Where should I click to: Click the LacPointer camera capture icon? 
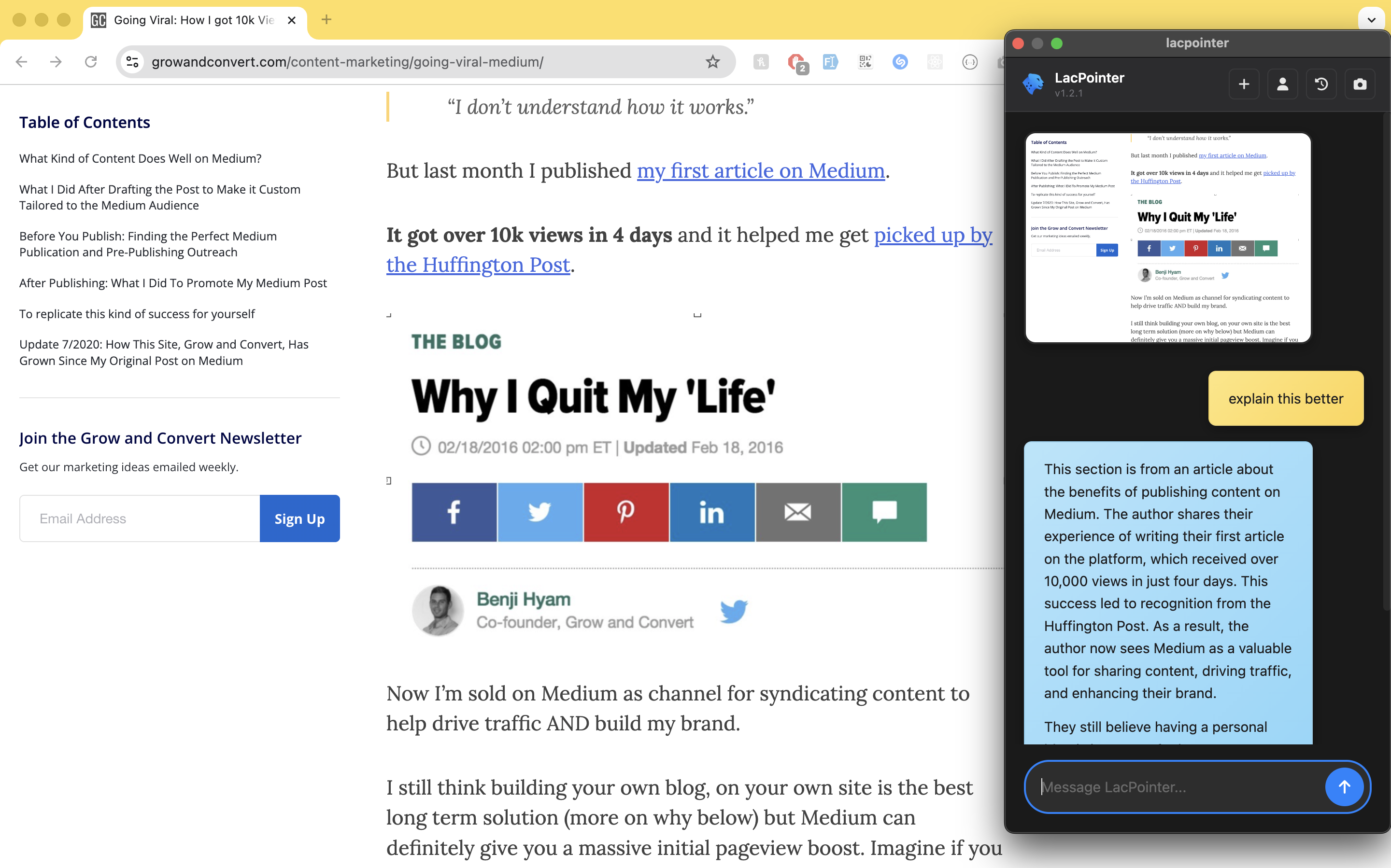[x=1360, y=84]
